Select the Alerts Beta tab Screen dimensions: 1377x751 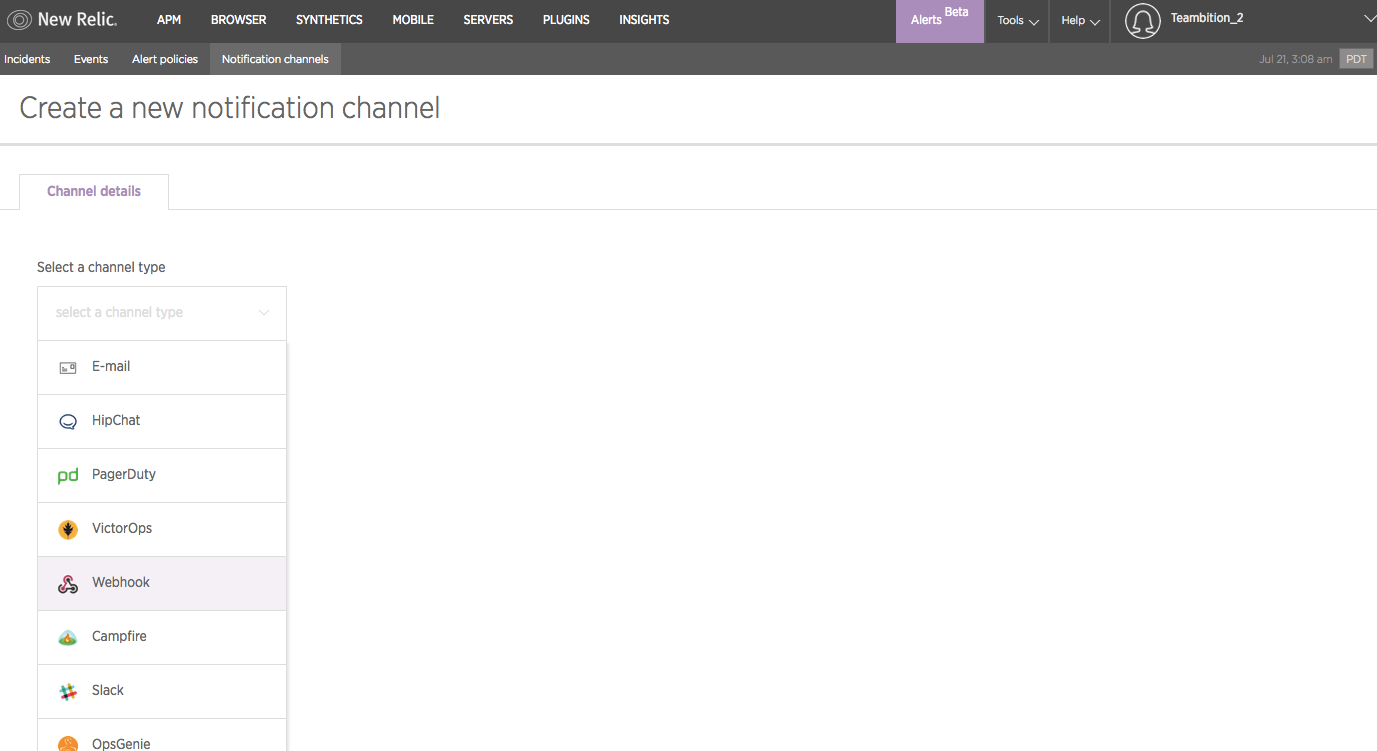click(x=940, y=21)
